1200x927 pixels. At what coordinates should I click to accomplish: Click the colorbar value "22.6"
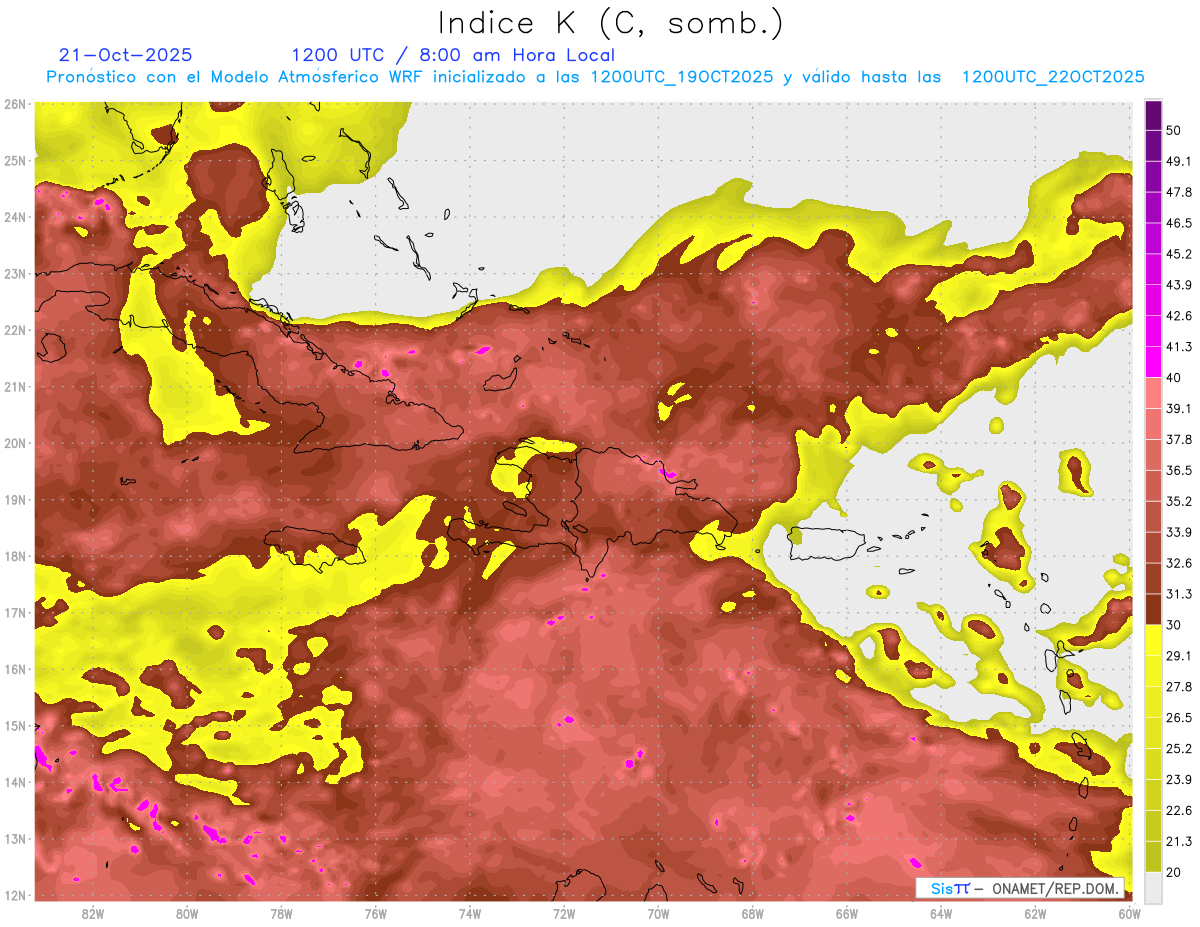[1179, 810]
